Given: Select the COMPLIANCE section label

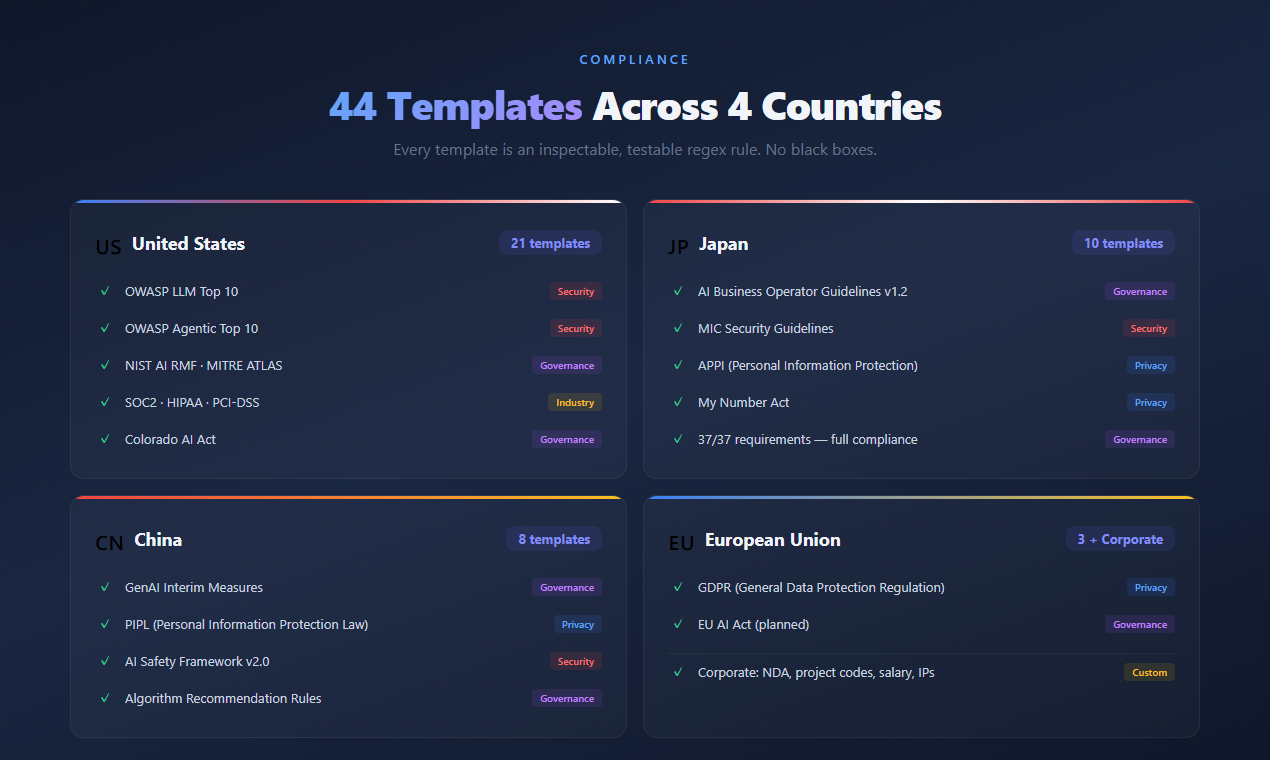Looking at the screenshot, I should click(634, 59).
